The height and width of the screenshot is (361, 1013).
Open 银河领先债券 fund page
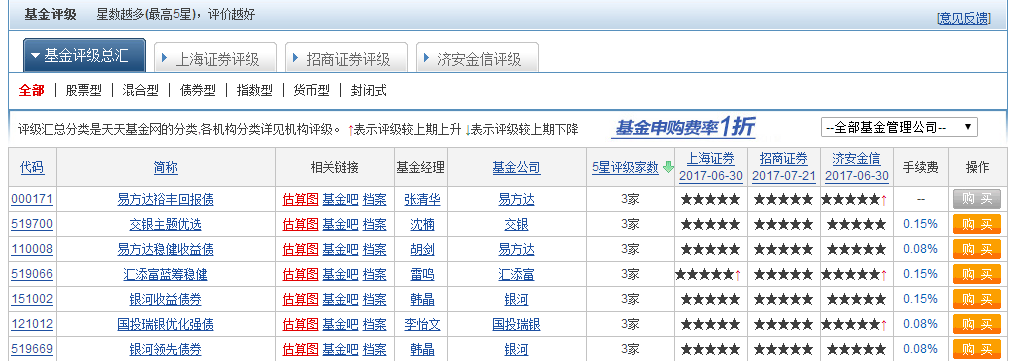(x=165, y=349)
